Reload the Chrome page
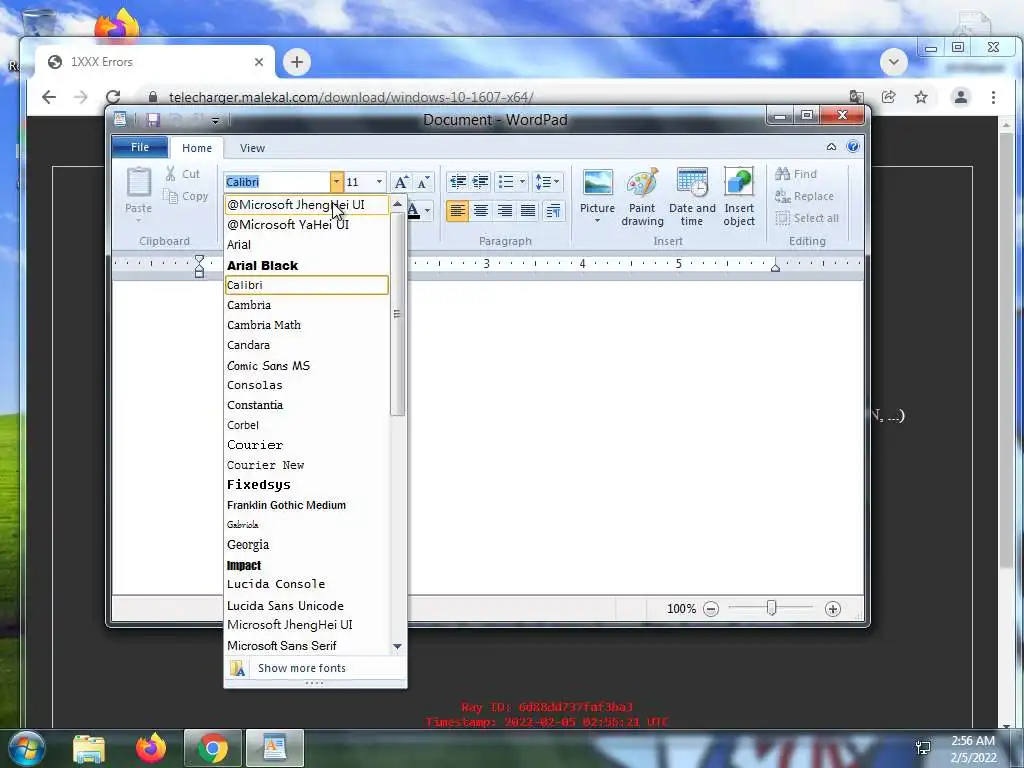Screen dimensions: 1024x768 113,97
